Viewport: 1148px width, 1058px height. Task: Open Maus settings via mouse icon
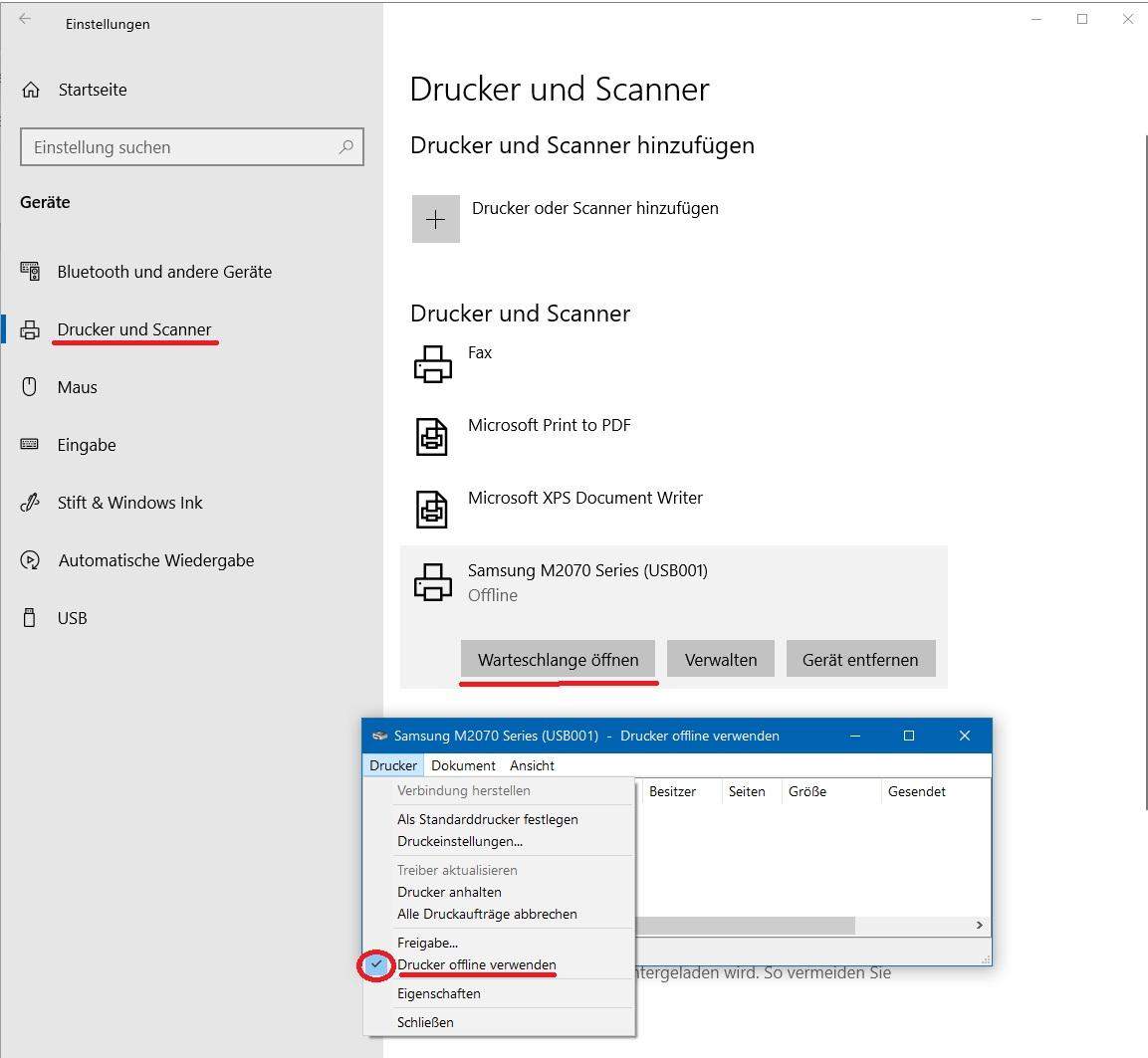tap(30, 387)
